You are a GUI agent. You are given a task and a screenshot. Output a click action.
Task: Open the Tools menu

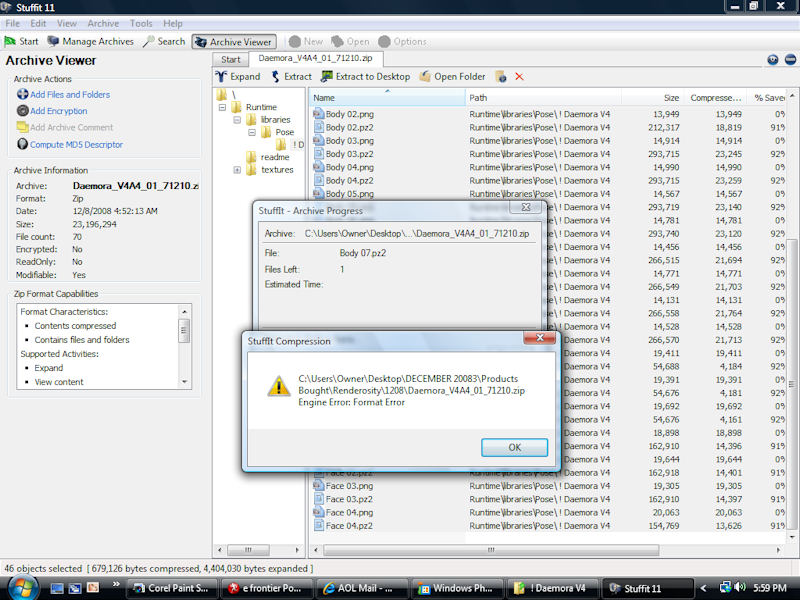tap(141, 23)
